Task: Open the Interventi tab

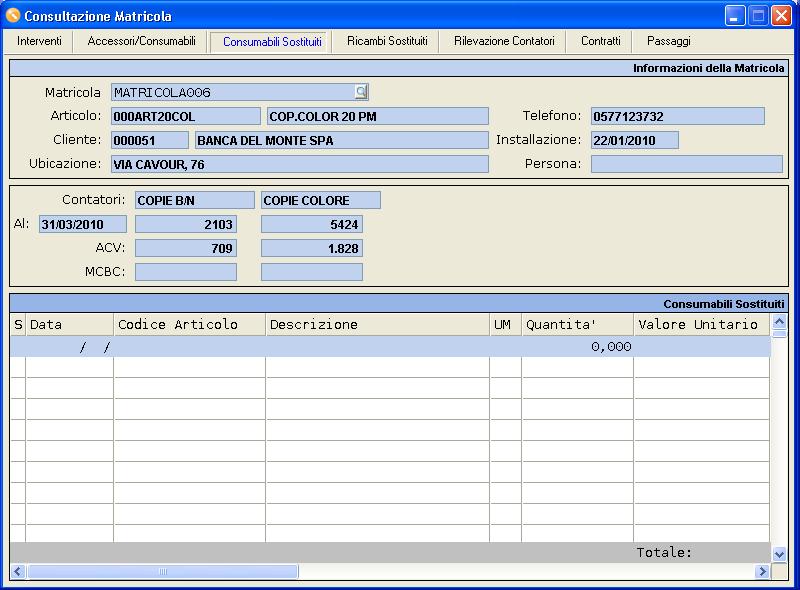Action: click(x=39, y=41)
